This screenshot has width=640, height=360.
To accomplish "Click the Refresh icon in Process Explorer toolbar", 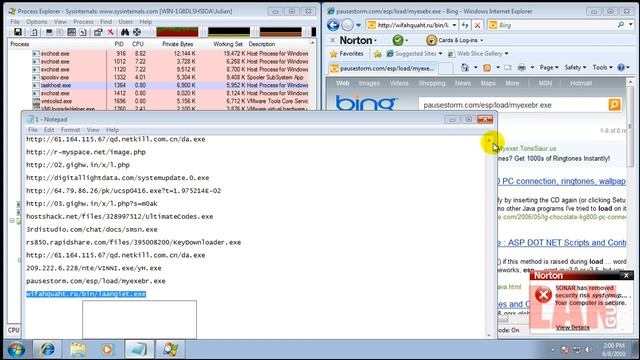I will (33, 32).
